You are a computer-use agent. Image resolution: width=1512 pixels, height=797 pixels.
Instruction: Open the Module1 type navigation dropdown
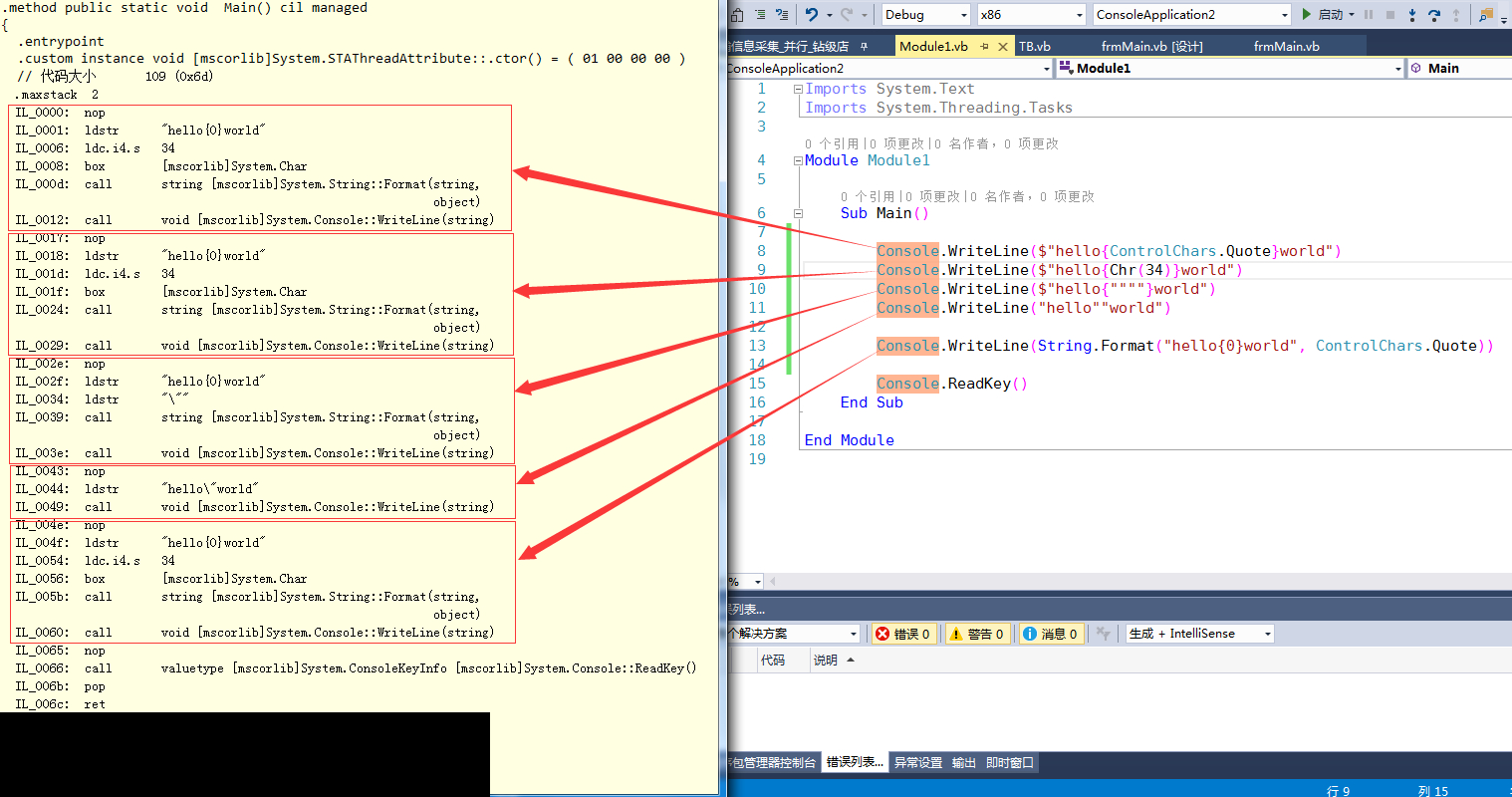click(1229, 68)
